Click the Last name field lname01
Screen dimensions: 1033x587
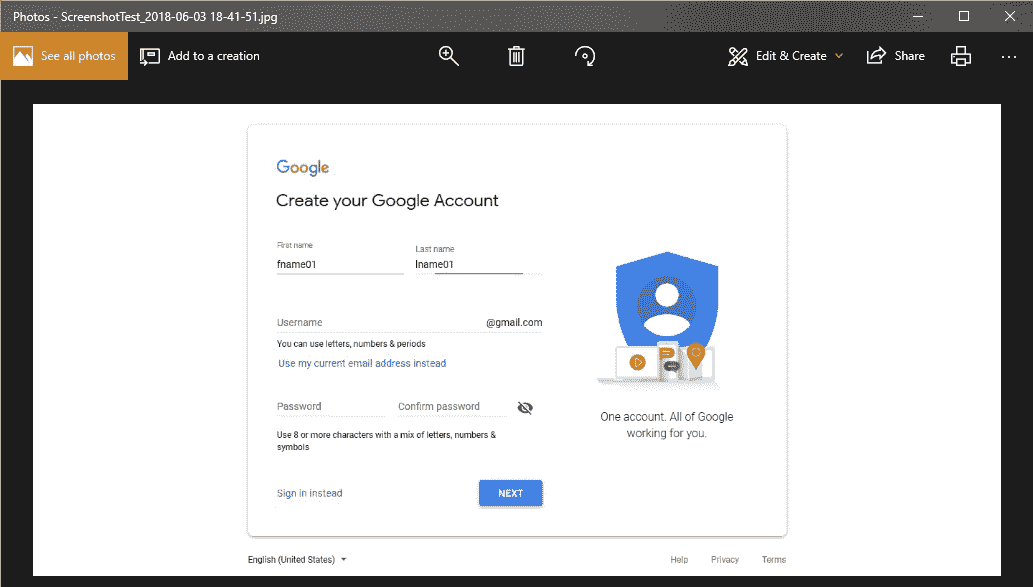pos(478,264)
